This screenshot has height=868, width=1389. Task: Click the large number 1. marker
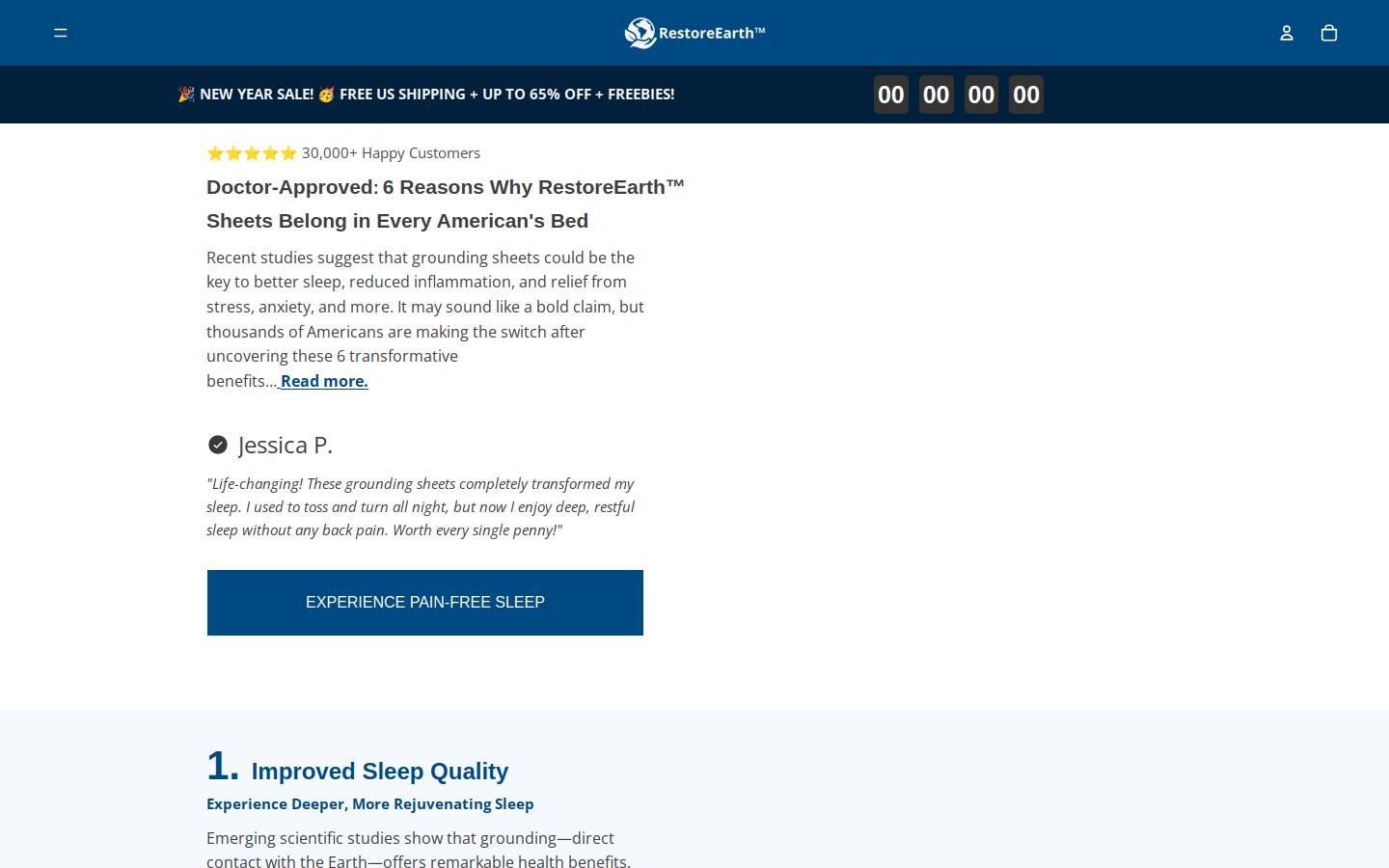click(223, 767)
